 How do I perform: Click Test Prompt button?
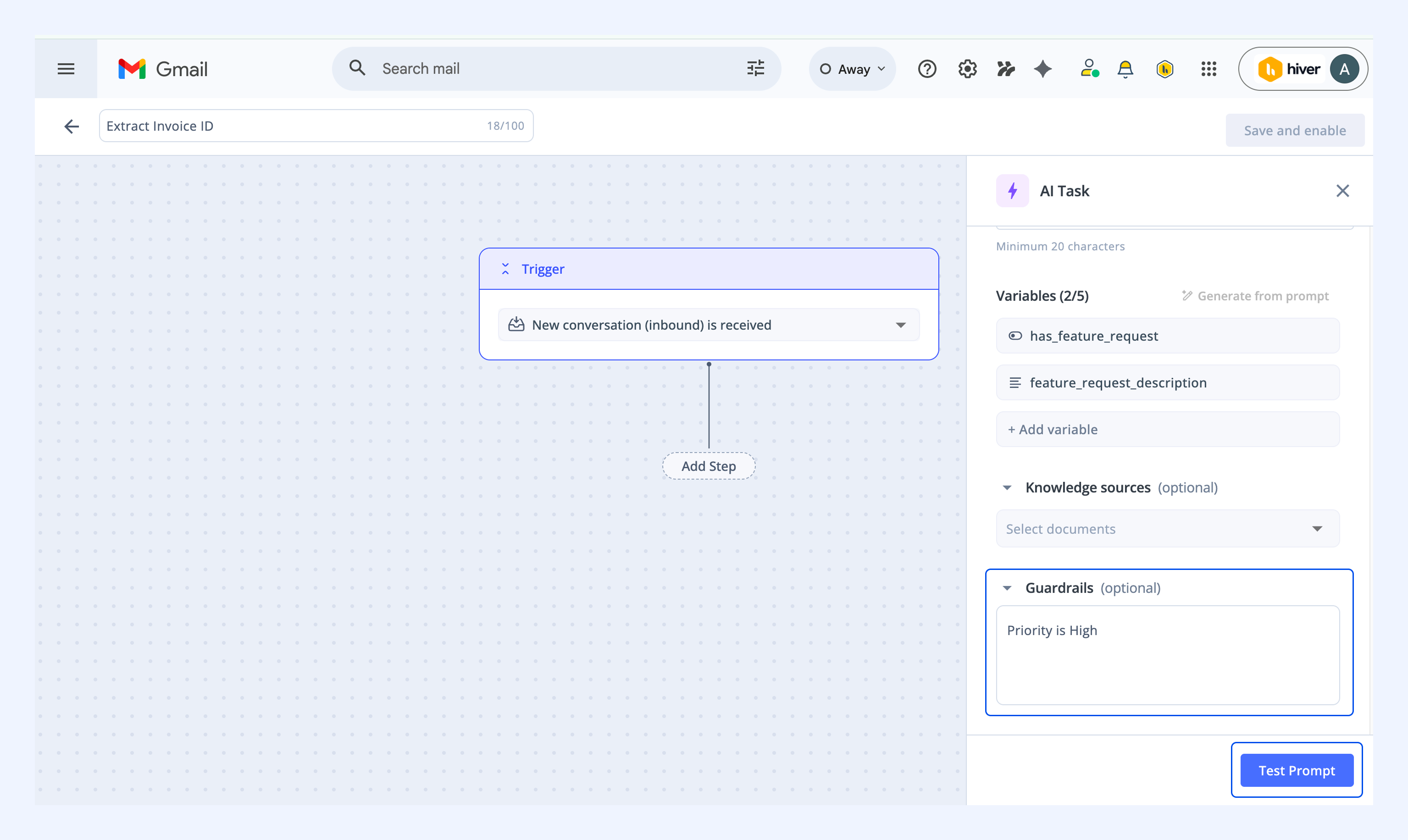1297,770
